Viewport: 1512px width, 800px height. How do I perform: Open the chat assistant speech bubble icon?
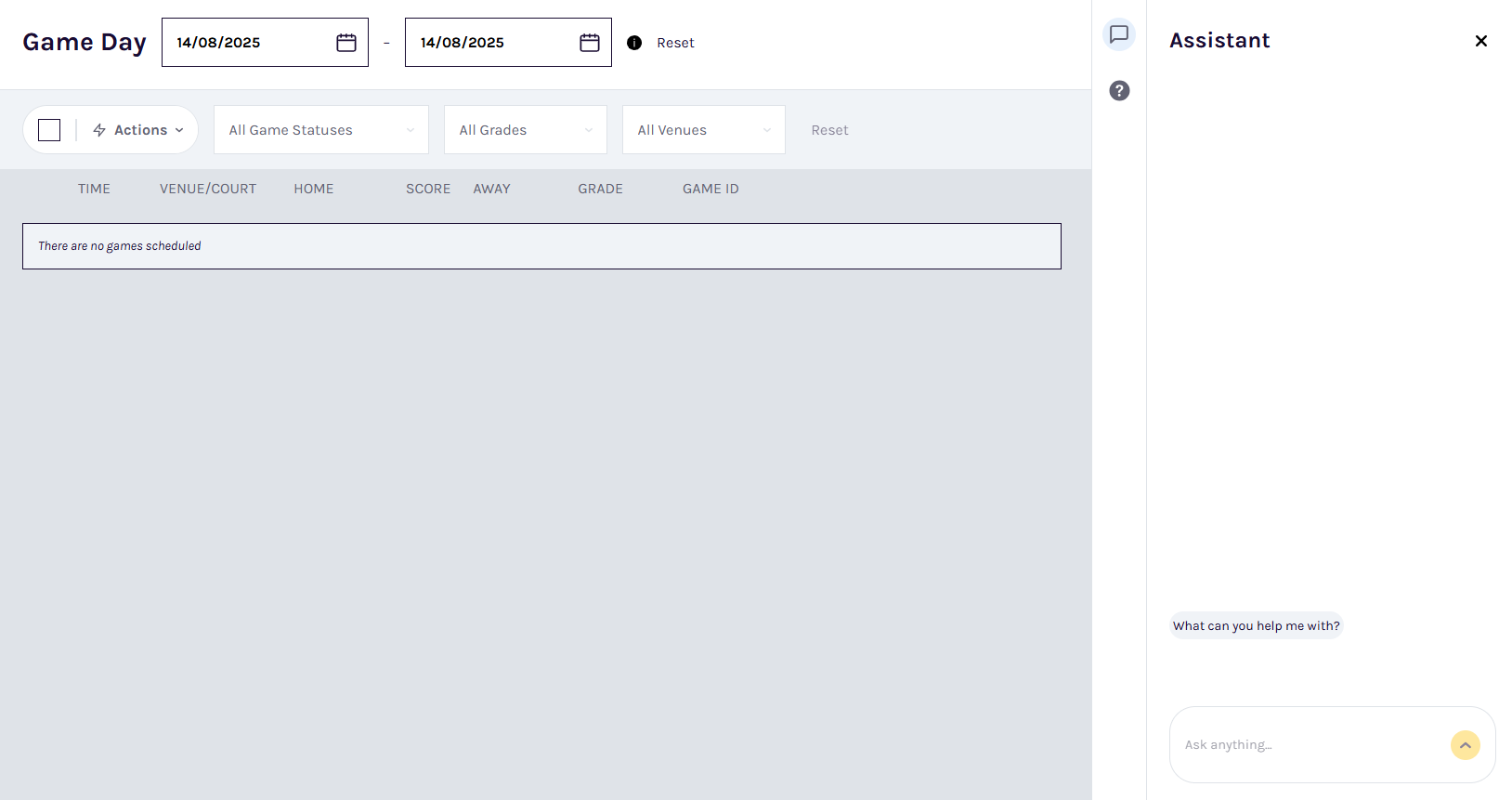click(1119, 34)
